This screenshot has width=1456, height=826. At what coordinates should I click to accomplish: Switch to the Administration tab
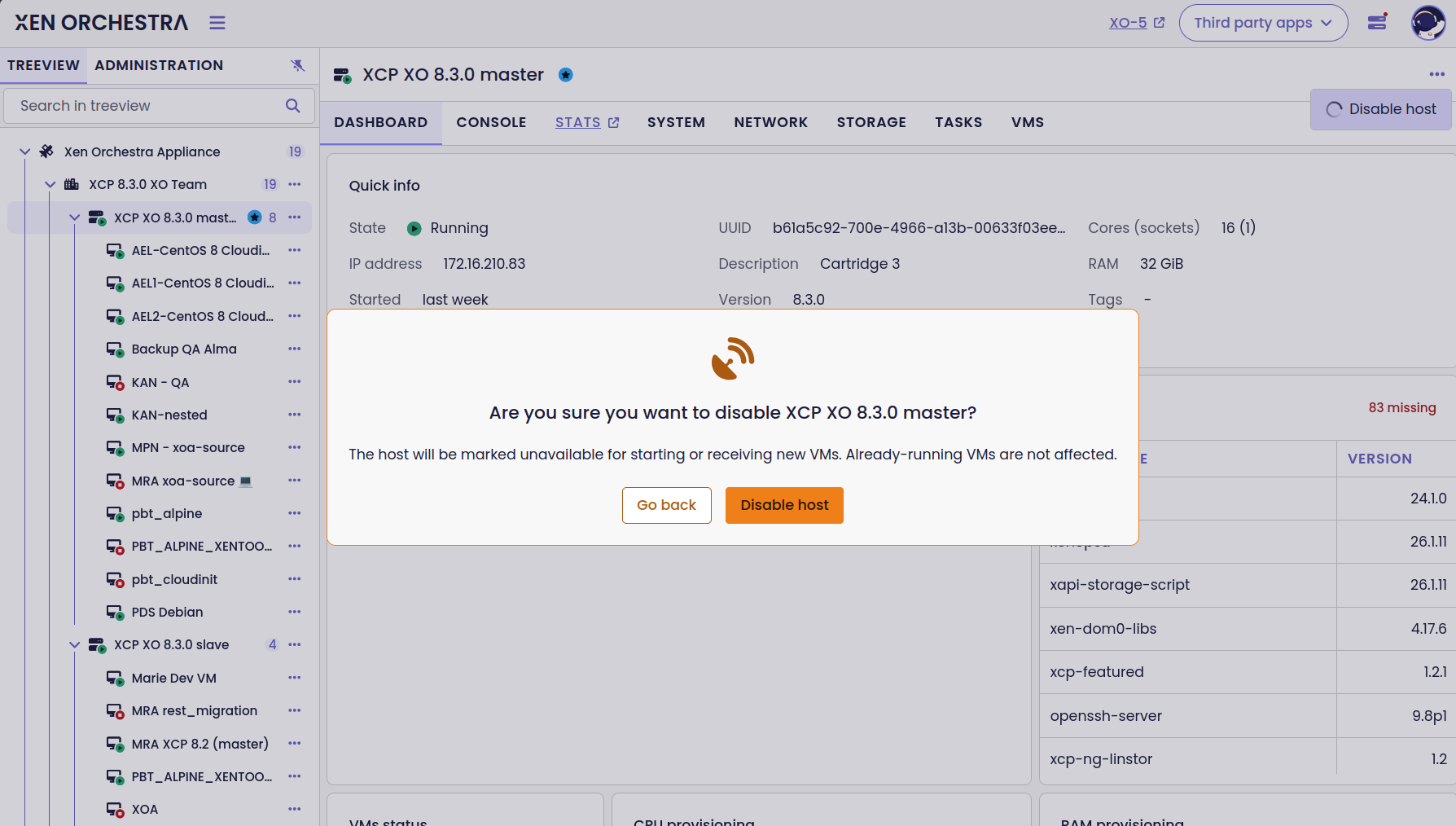(159, 65)
